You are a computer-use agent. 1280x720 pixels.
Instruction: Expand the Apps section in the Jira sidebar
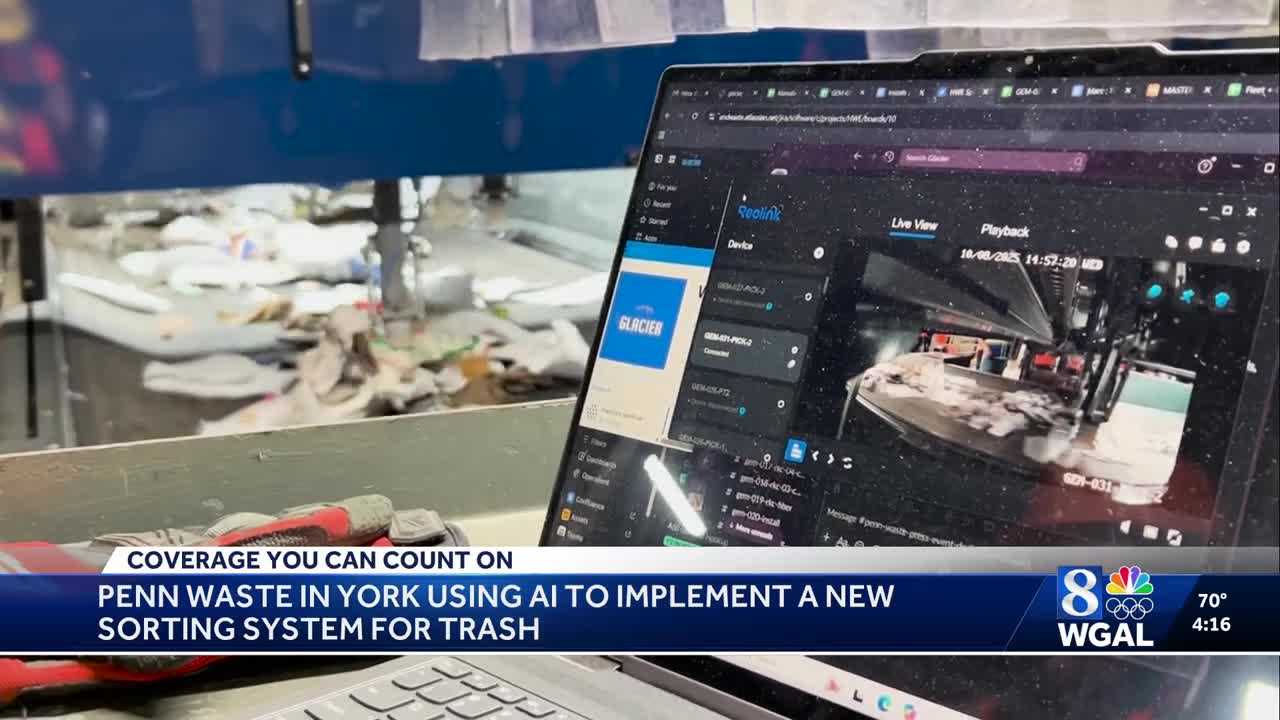click(x=652, y=236)
